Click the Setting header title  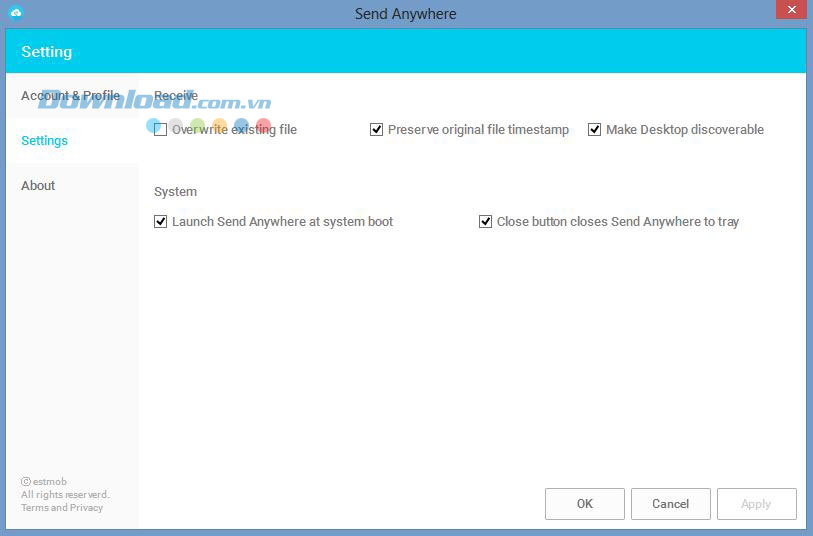pos(47,52)
